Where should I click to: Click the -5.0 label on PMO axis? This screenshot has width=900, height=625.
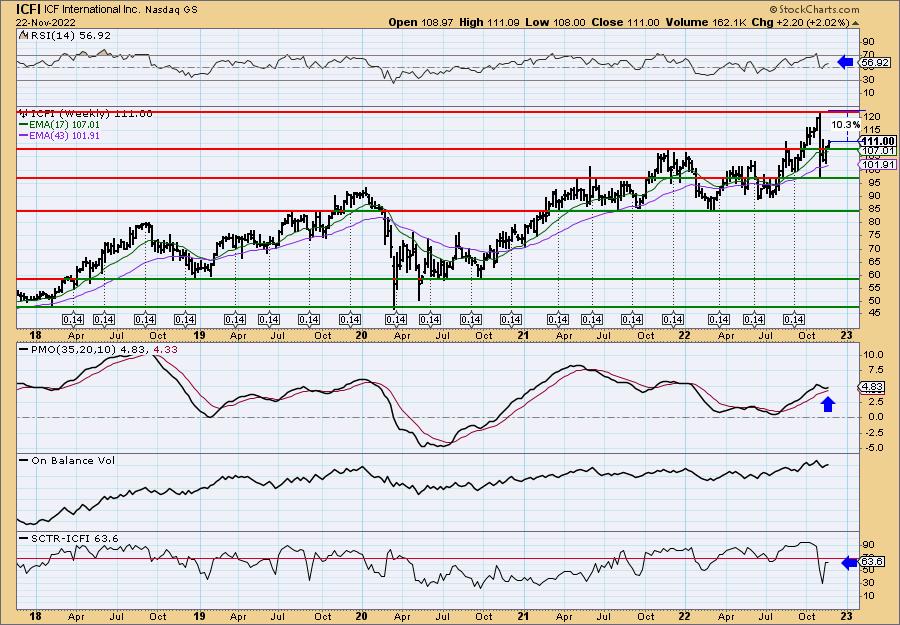874,448
